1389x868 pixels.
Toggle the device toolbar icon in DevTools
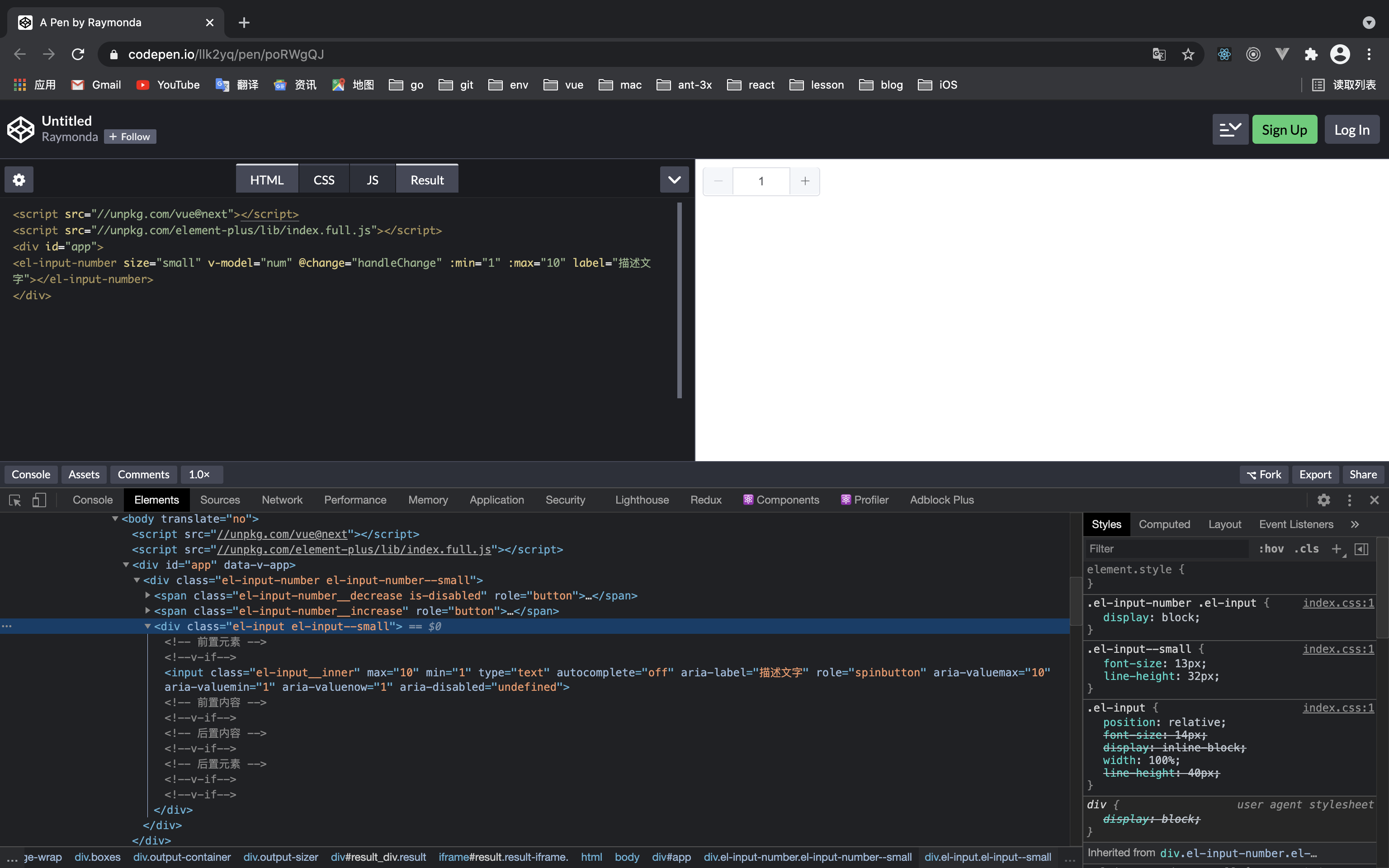tap(39, 500)
